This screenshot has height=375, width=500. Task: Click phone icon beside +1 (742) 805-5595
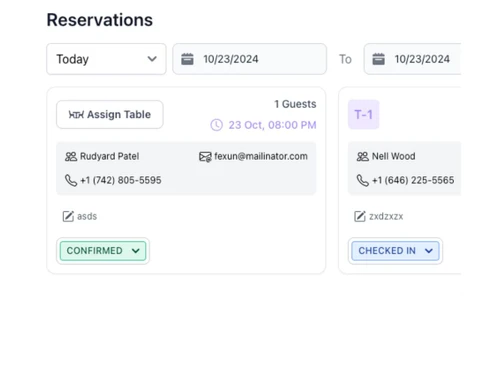[x=71, y=180]
